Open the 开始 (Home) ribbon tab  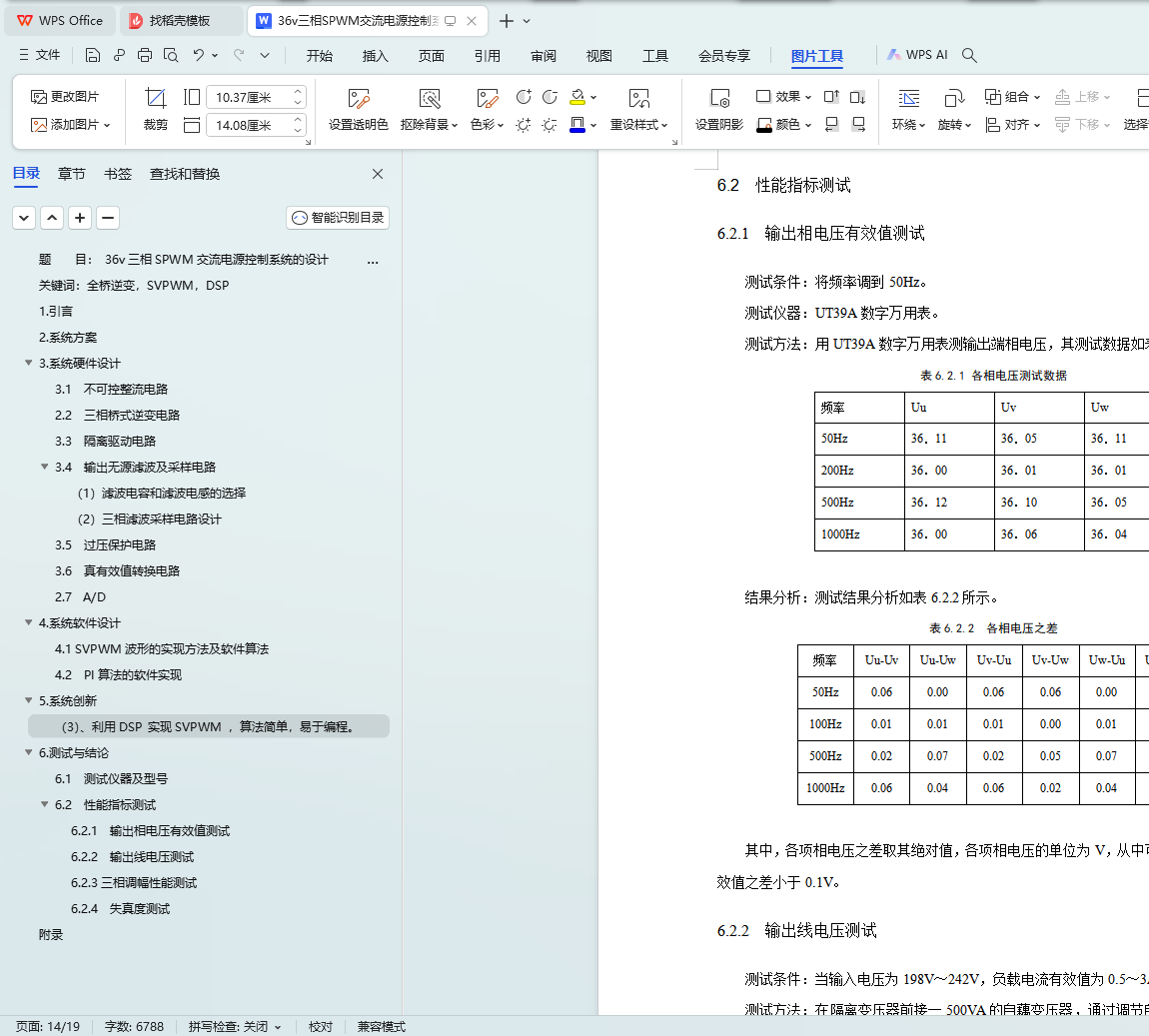pyautogui.click(x=320, y=56)
